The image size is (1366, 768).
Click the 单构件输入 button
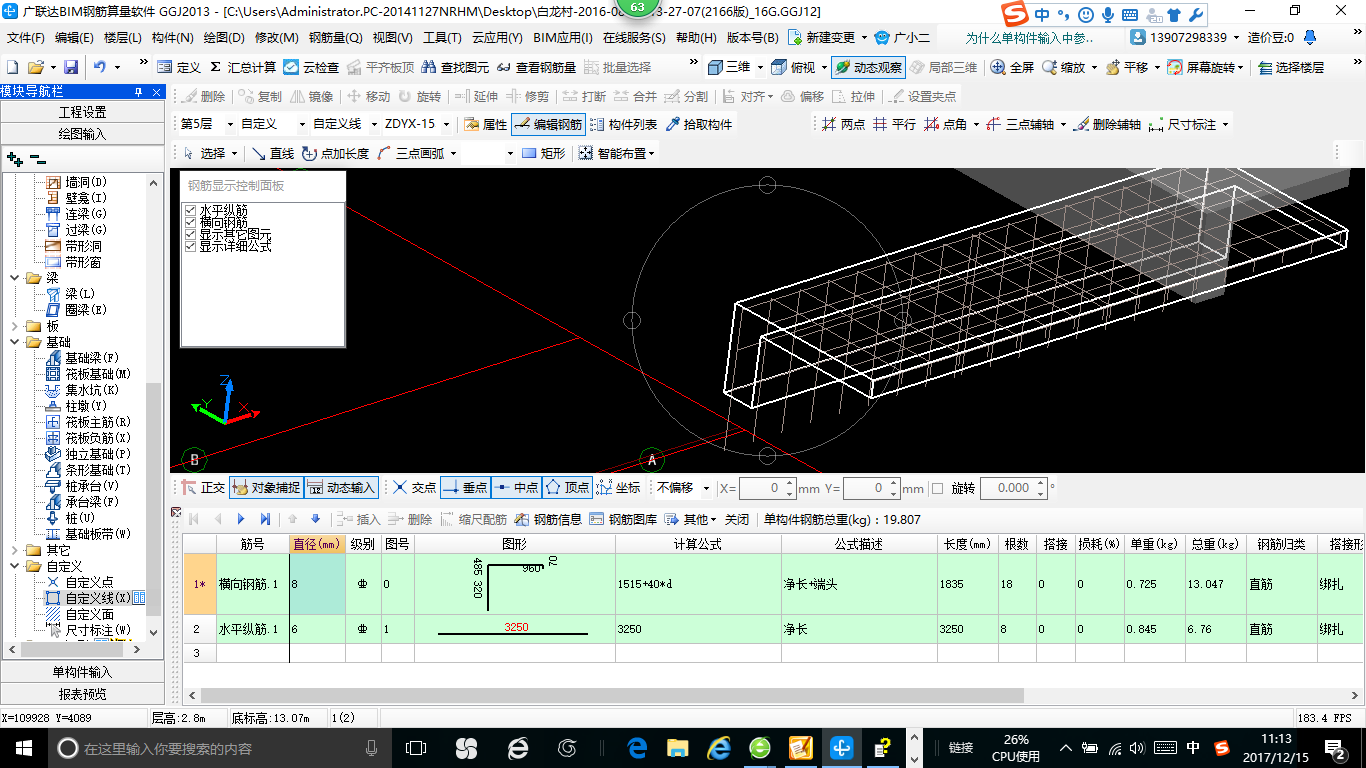[x=82, y=672]
